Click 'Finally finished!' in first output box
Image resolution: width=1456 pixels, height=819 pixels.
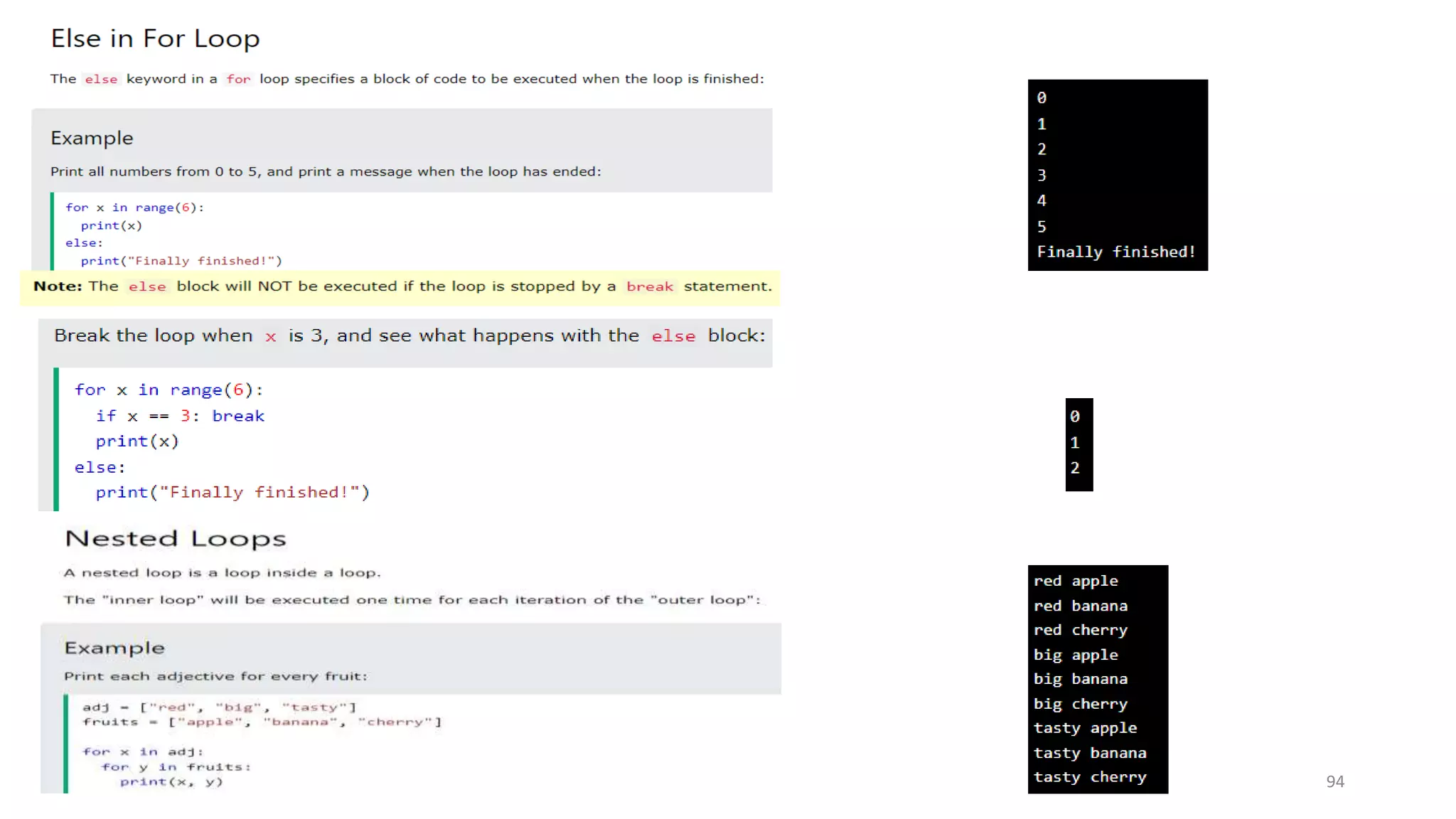point(1115,252)
